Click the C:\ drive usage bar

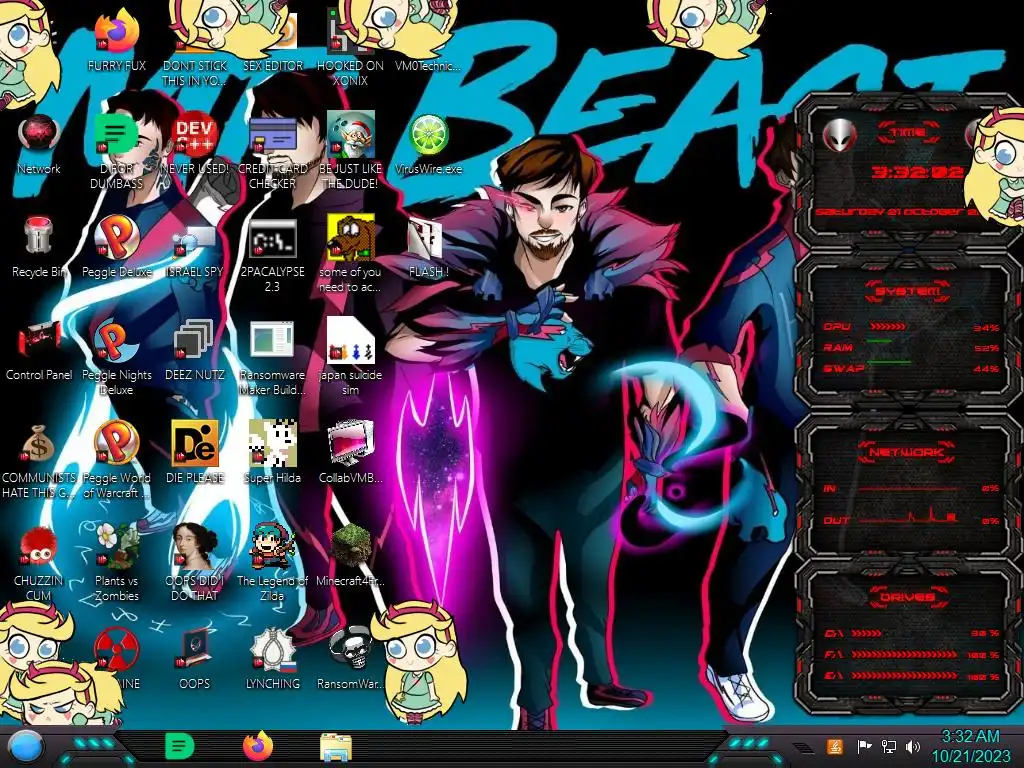[x=867, y=633]
